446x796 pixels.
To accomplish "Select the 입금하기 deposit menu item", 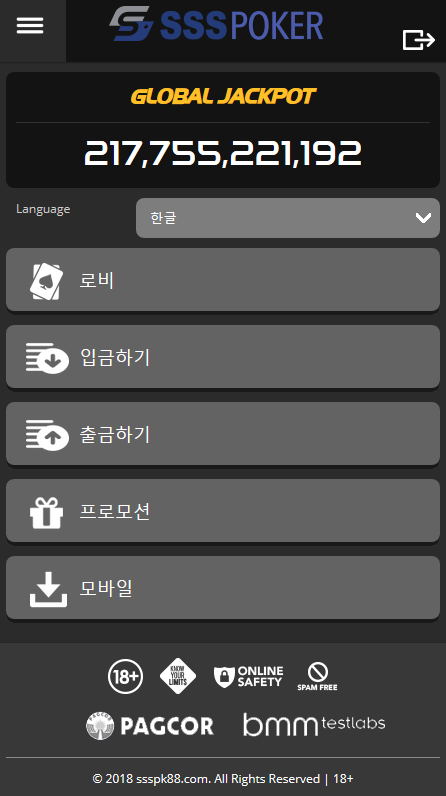I will [223, 357].
